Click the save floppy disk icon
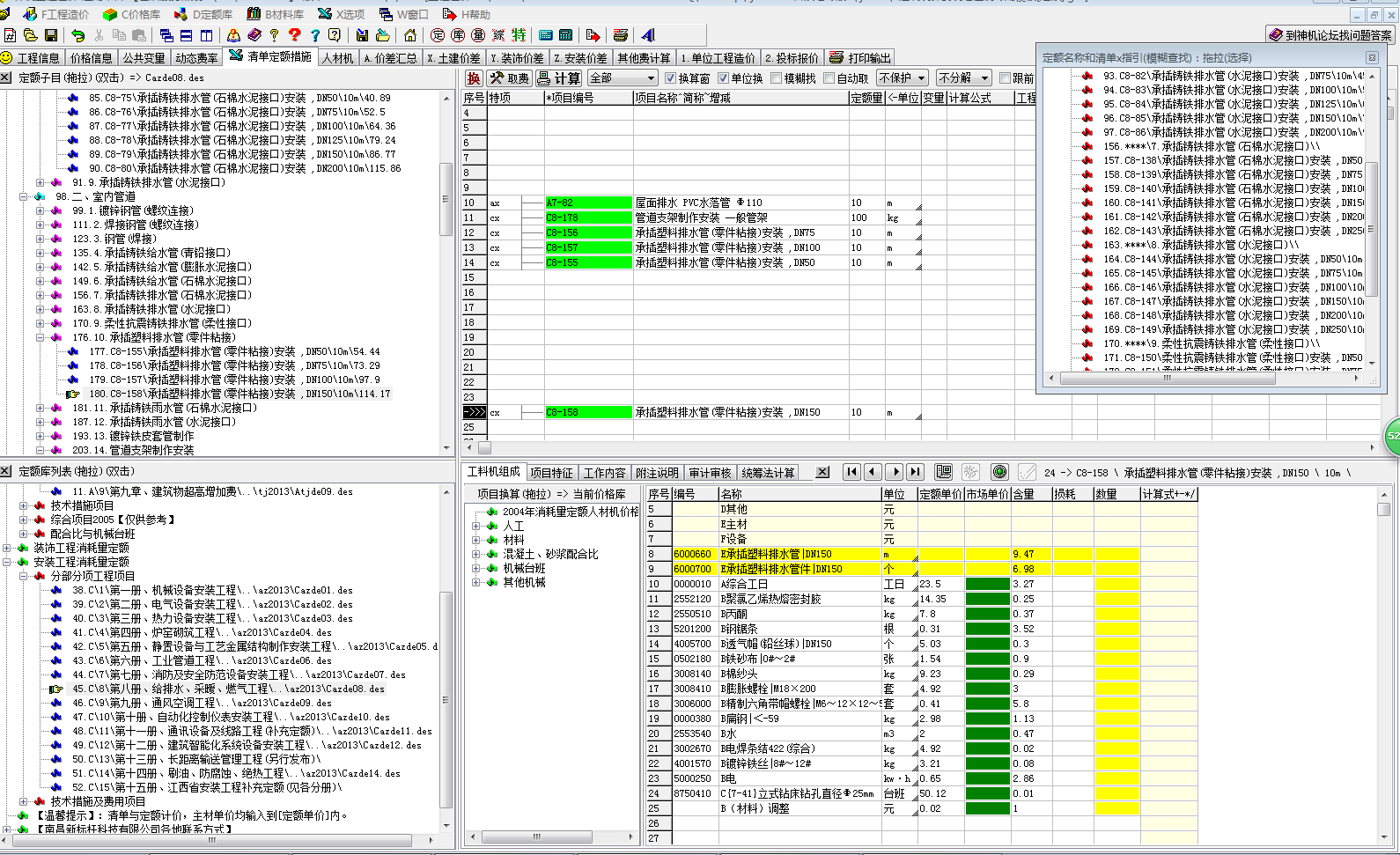The width and height of the screenshot is (1400, 855). [51, 35]
